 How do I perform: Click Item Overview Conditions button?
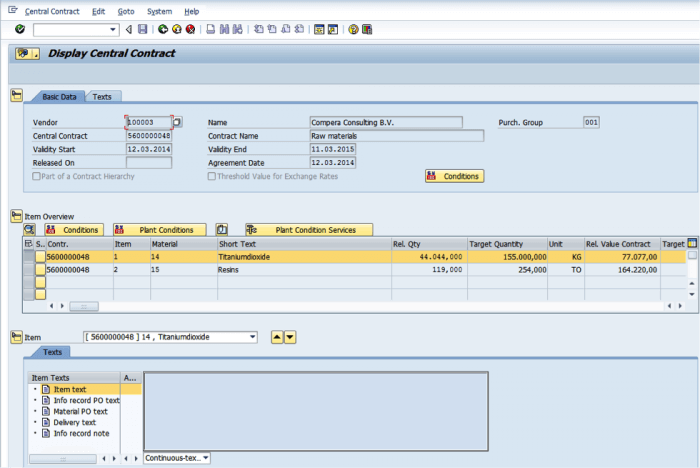click(x=74, y=230)
